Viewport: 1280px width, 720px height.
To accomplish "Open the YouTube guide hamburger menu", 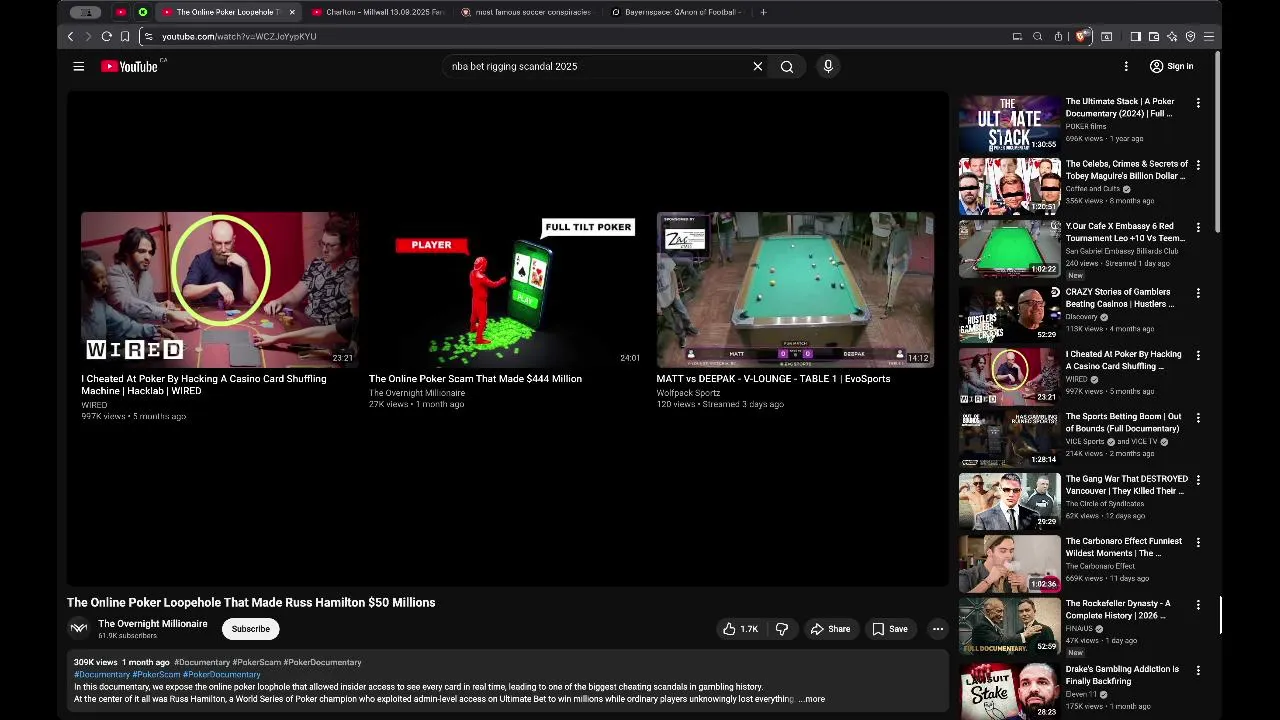I will click(x=79, y=66).
